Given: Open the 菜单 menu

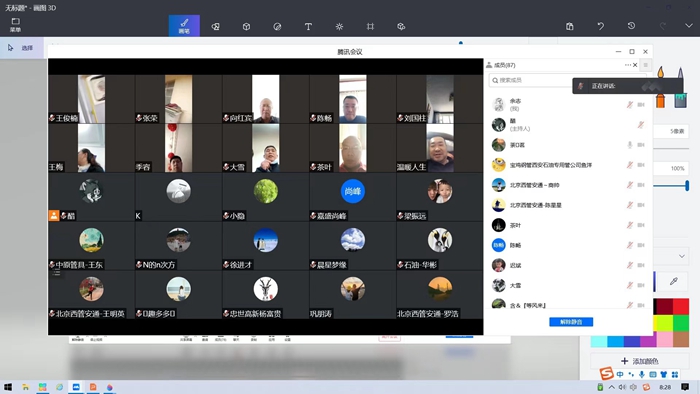Looking at the screenshot, I should (16, 25).
